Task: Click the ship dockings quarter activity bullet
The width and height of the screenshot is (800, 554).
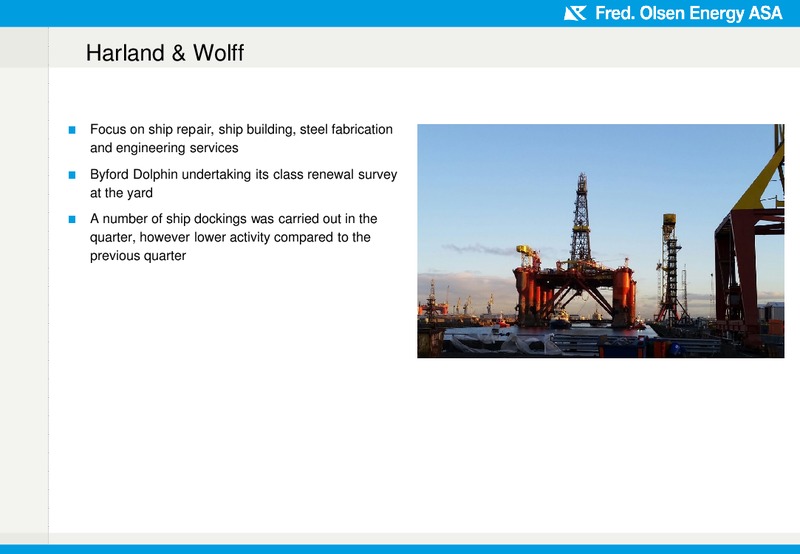Action: coord(234,237)
